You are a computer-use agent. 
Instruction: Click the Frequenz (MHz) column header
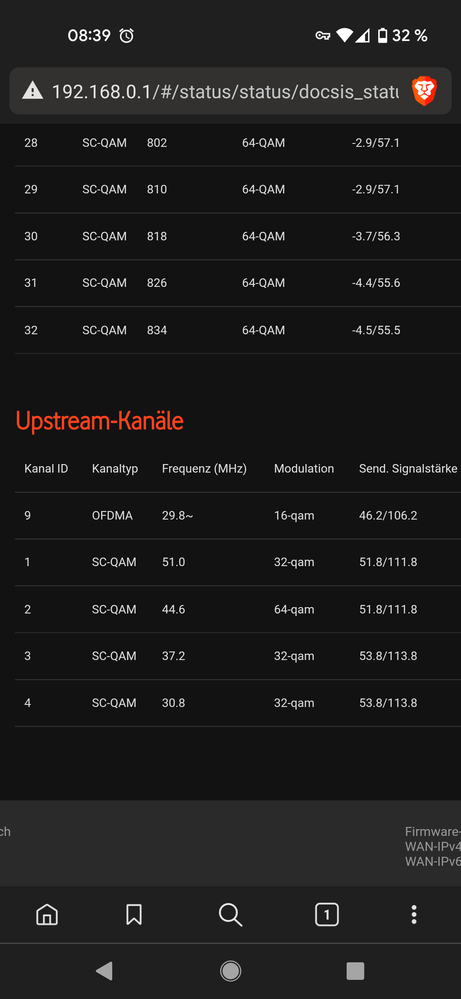click(204, 469)
